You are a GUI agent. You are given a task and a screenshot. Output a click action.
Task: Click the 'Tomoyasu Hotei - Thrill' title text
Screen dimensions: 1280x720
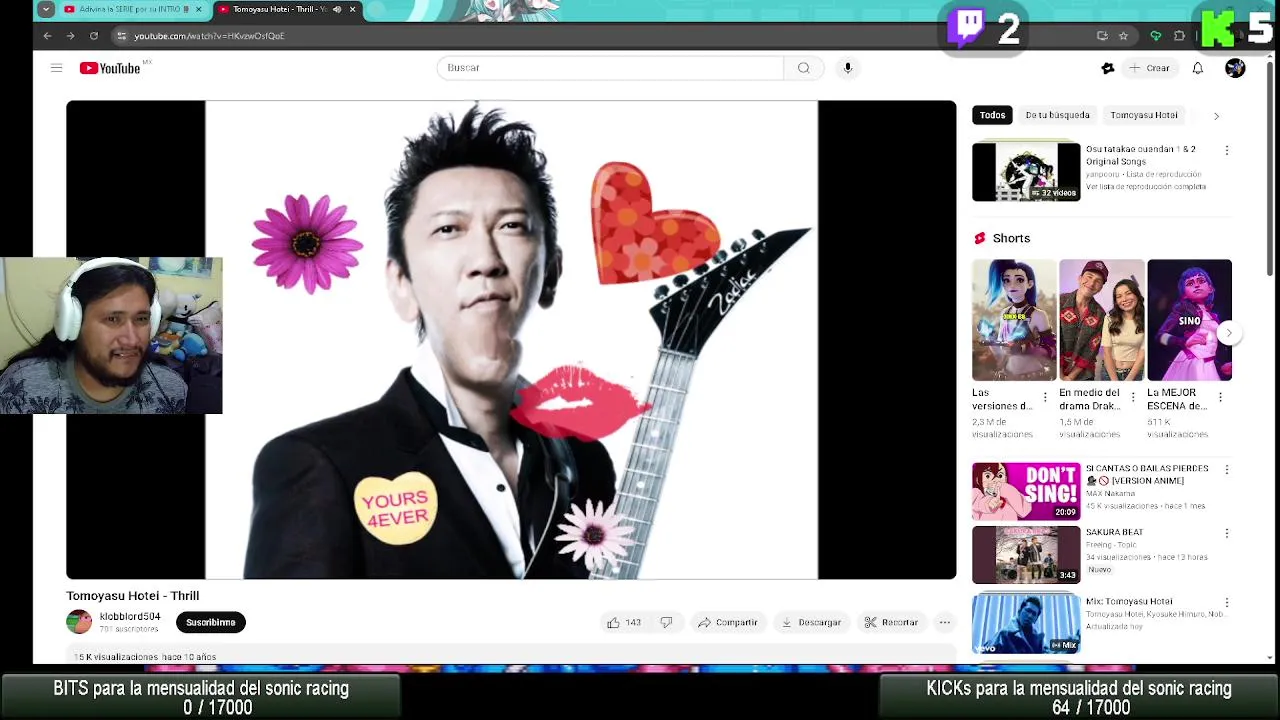[133, 595]
